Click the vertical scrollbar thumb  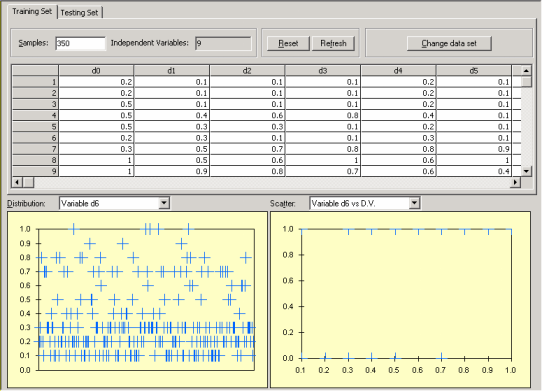526,82
